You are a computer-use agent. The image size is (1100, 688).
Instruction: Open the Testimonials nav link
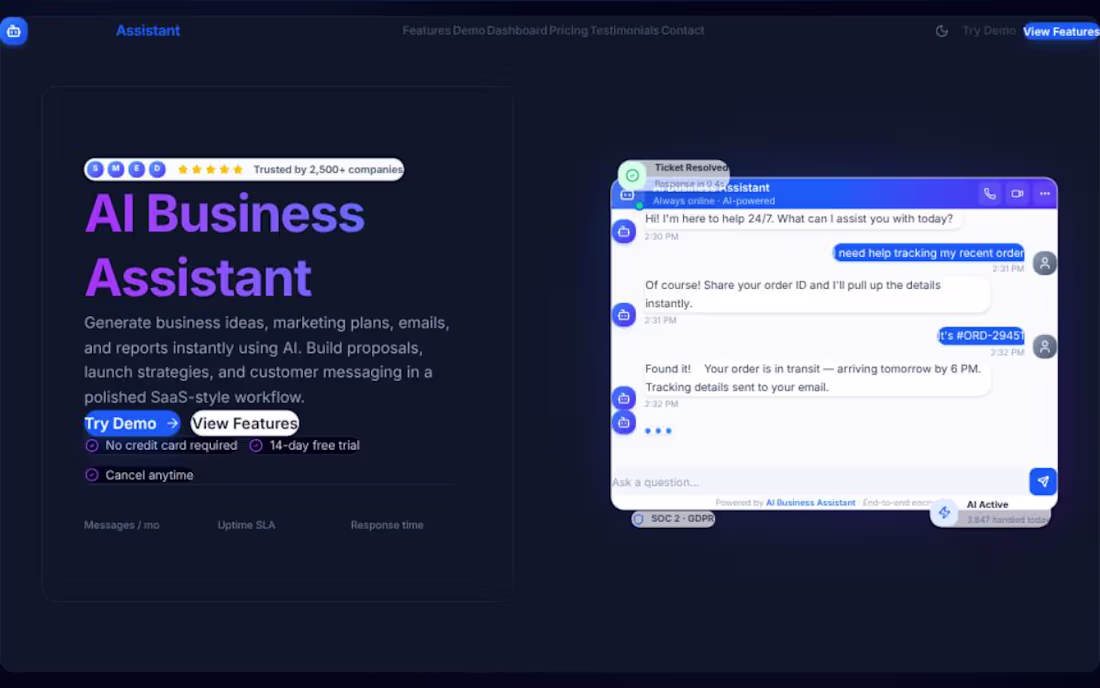tap(624, 31)
